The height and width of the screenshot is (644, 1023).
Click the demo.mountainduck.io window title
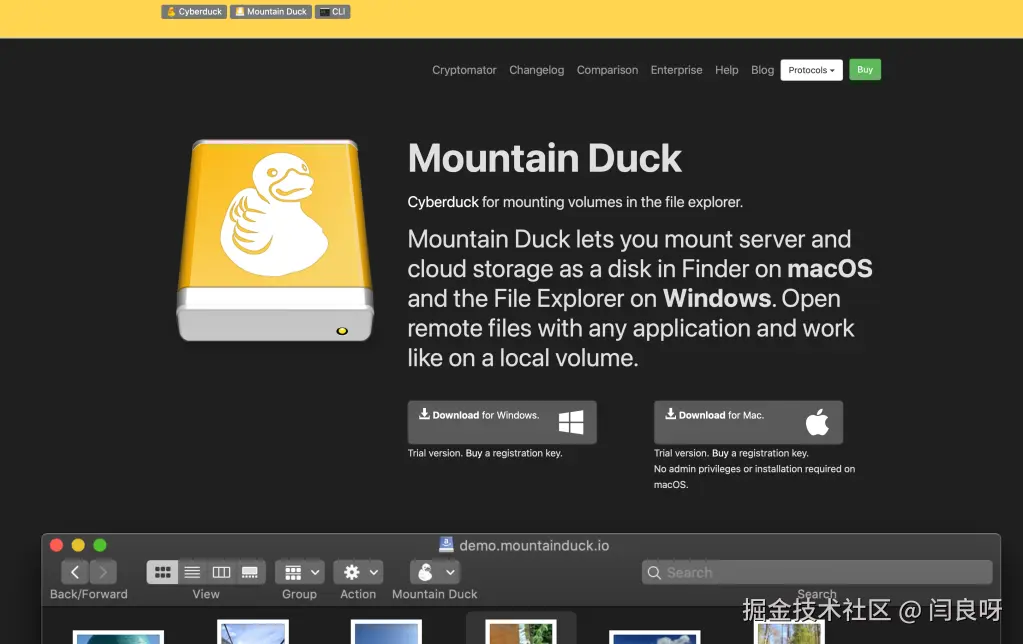coord(534,545)
